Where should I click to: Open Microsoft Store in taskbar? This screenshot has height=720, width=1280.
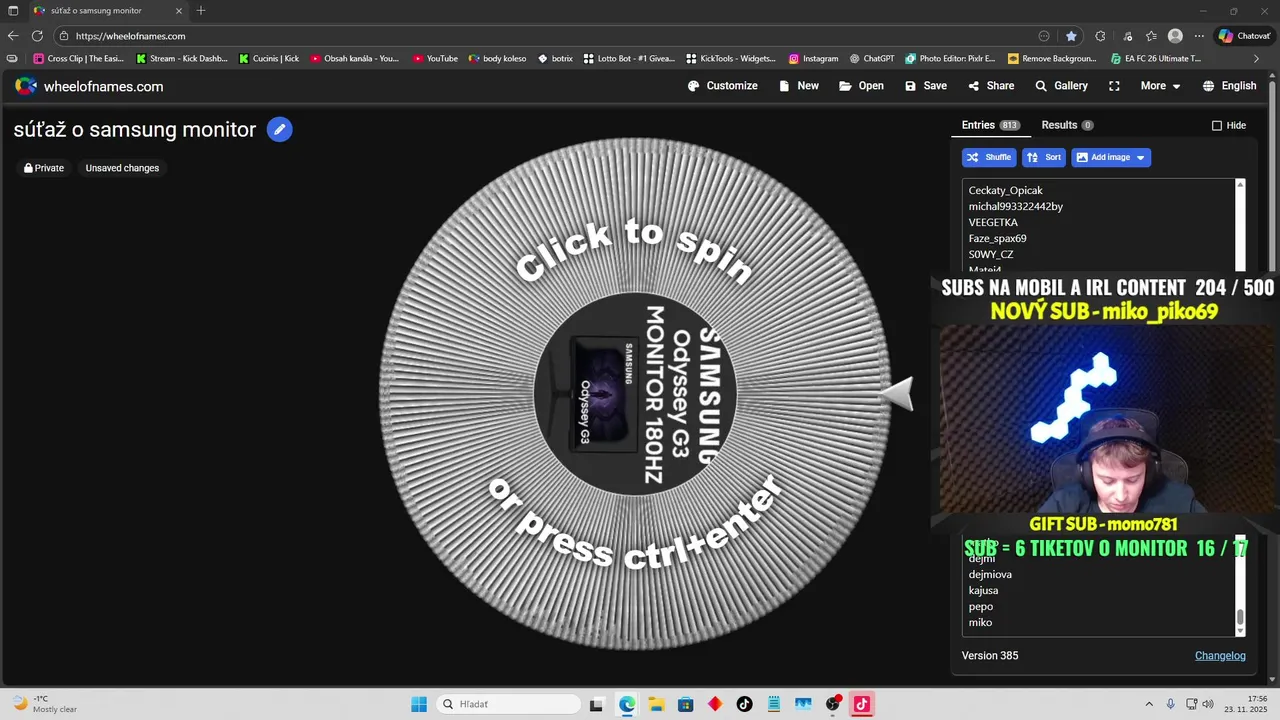(685, 704)
